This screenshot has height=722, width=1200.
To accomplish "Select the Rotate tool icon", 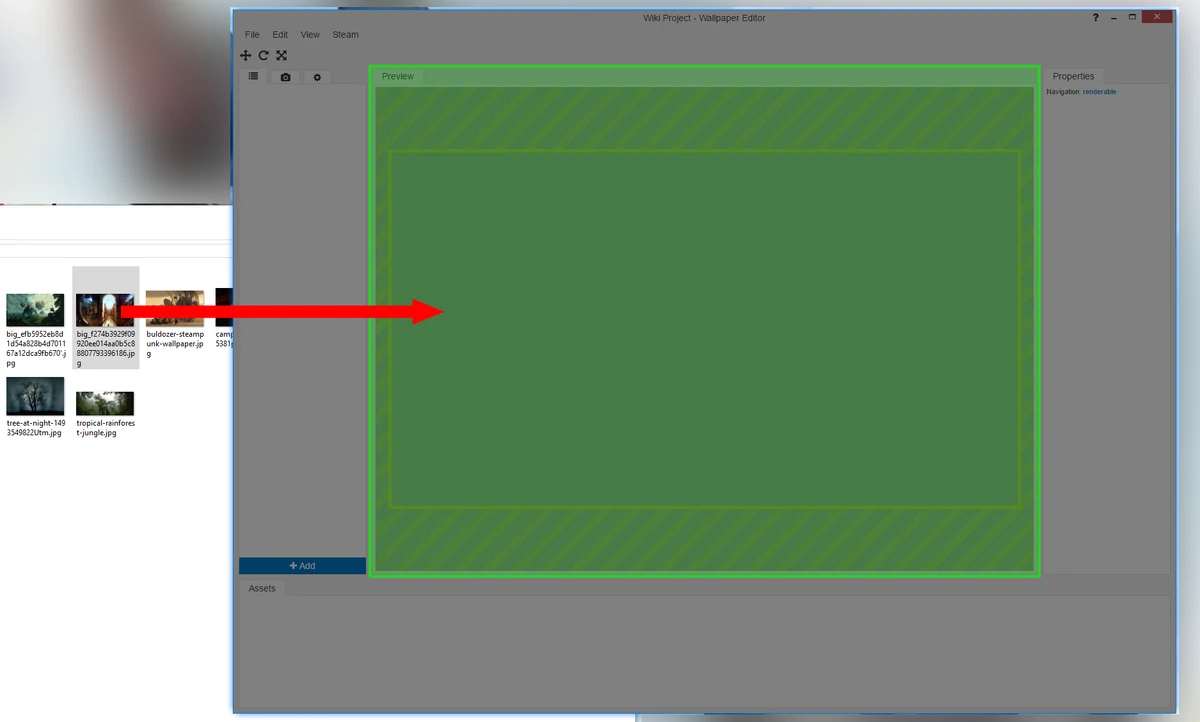I will tap(264, 56).
